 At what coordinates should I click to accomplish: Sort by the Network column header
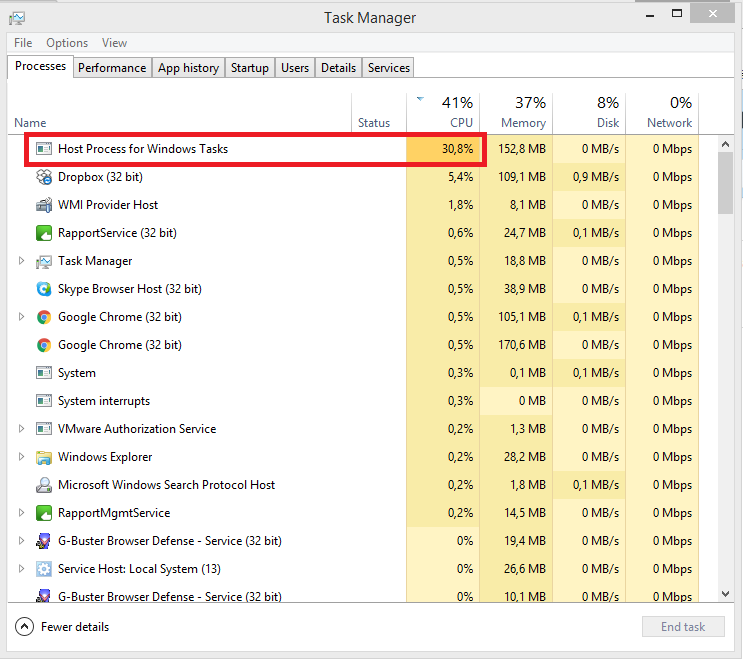coord(662,113)
